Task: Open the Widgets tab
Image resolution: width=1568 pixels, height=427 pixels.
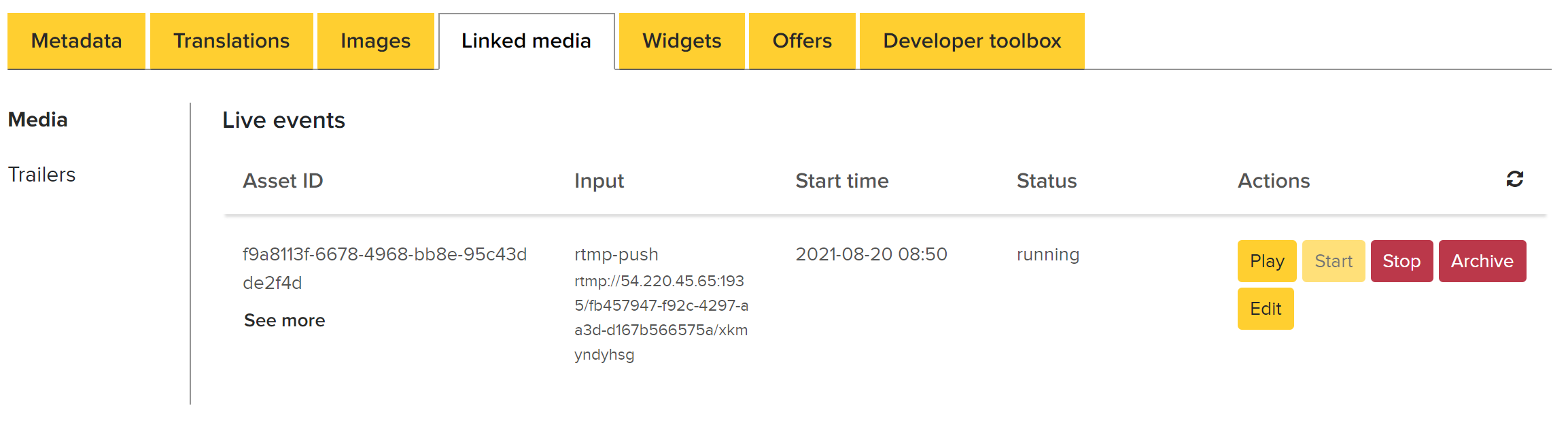Action: (x=682, y=41)
